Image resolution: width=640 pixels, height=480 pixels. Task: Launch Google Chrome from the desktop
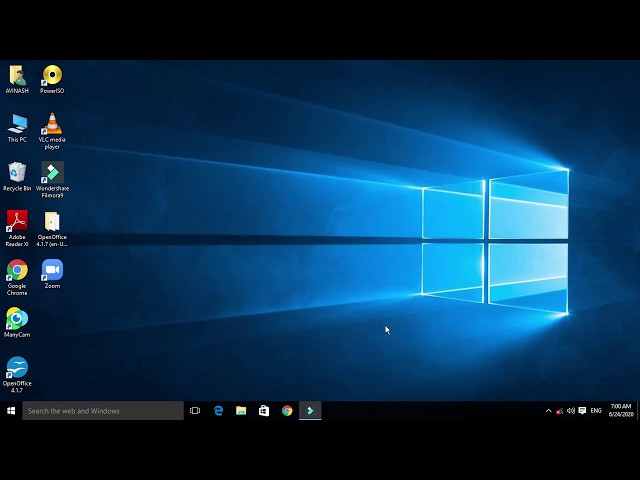click(x=17, y=278)
